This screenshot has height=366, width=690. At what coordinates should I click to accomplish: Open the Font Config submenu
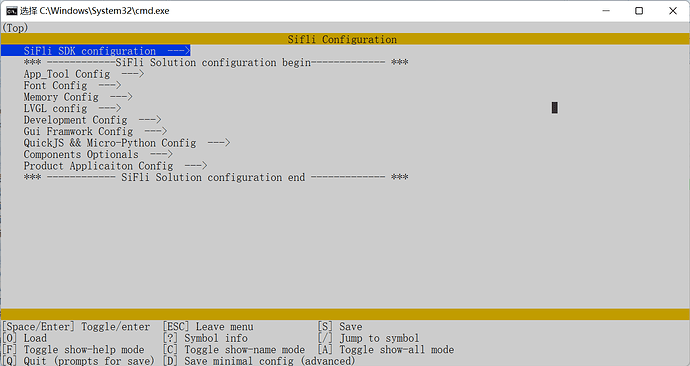click(72, 85)
